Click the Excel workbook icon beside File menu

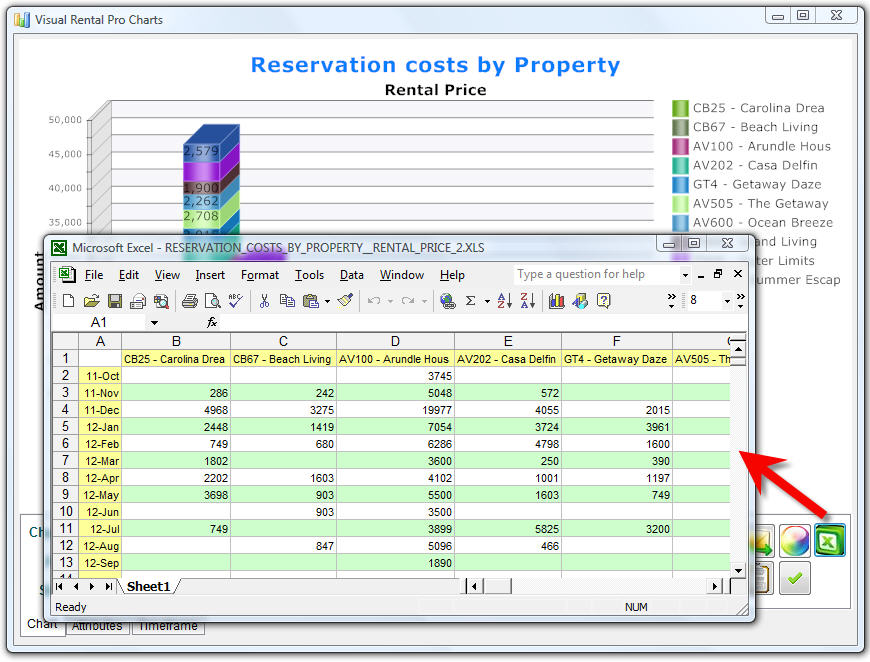click(67, 274)
